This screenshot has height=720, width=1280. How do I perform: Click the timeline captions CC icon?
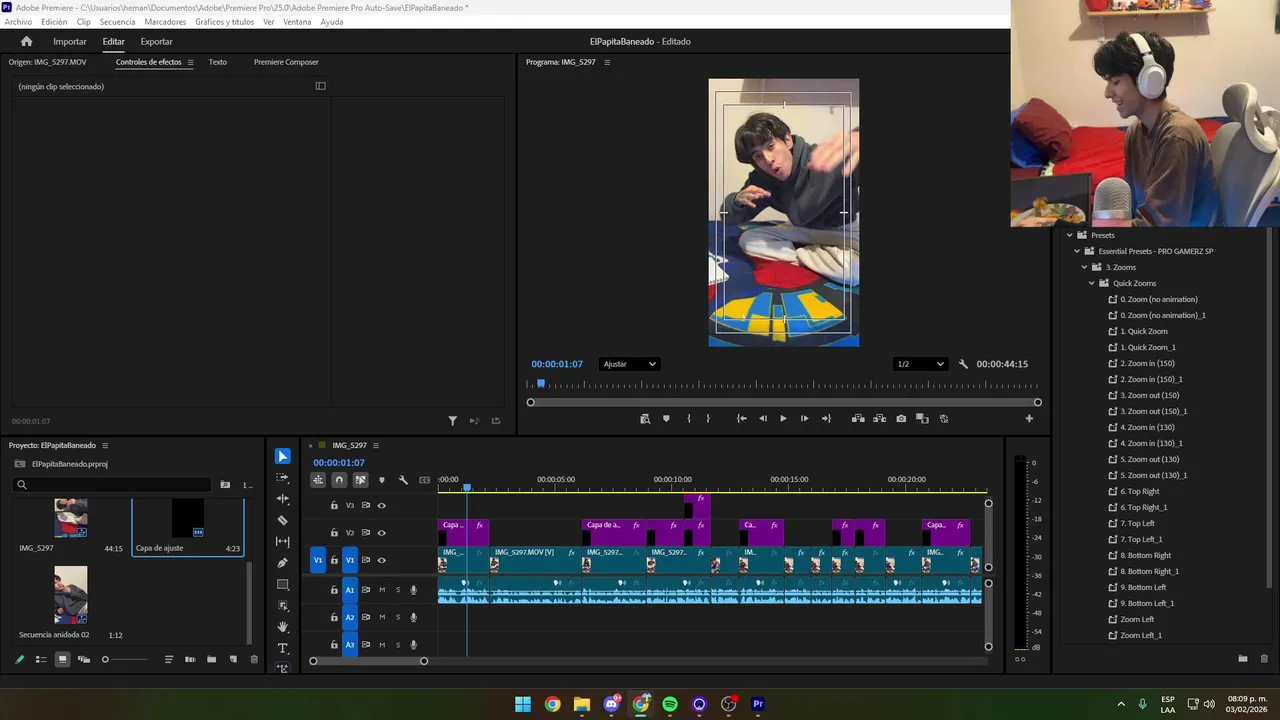tap(424, 480)
